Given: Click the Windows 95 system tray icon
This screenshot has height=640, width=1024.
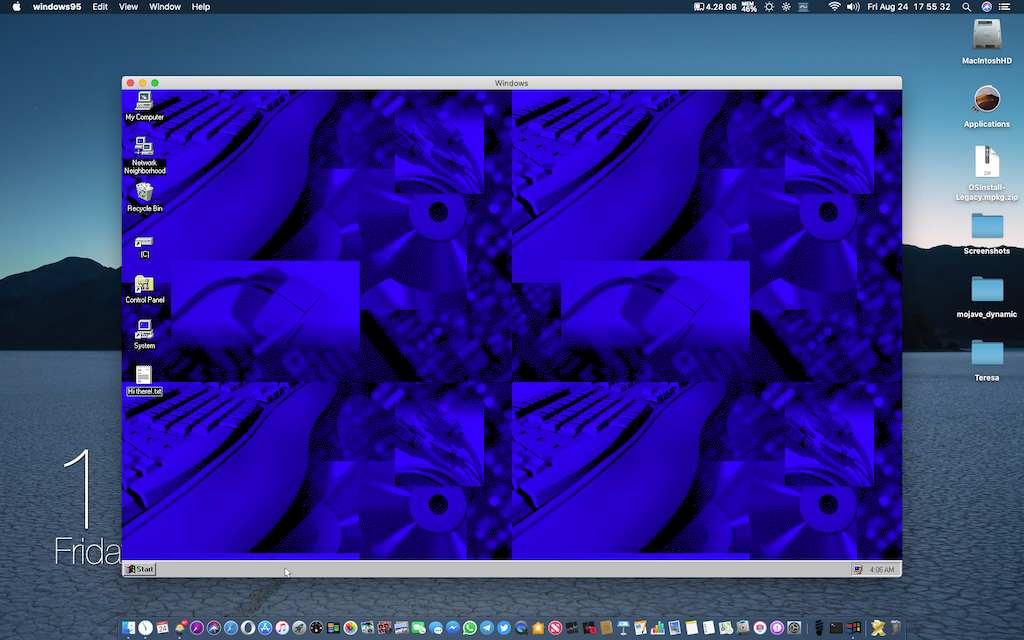Looking at the screenshot, I should click(857, 569).
